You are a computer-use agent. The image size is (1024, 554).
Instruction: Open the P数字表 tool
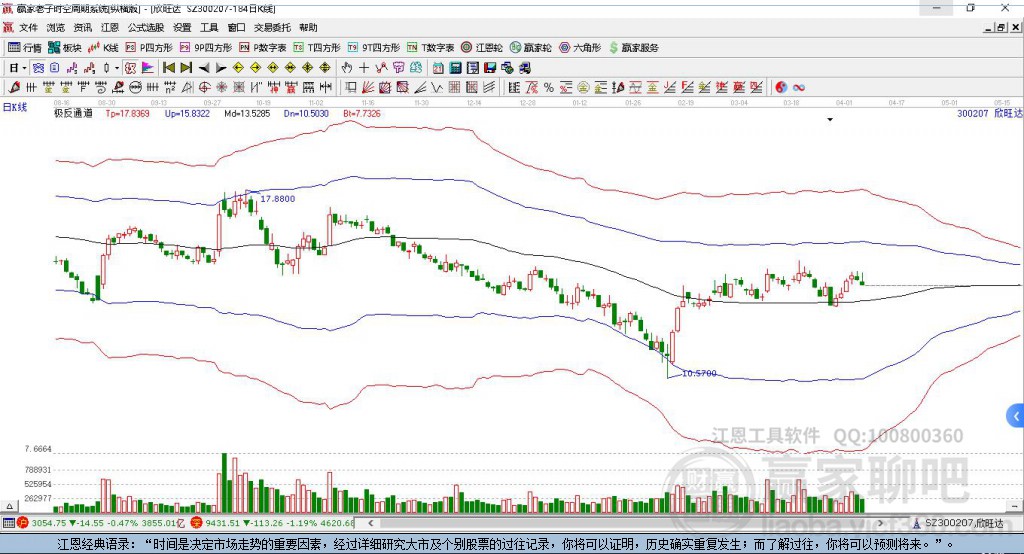(x=263, y=48)
